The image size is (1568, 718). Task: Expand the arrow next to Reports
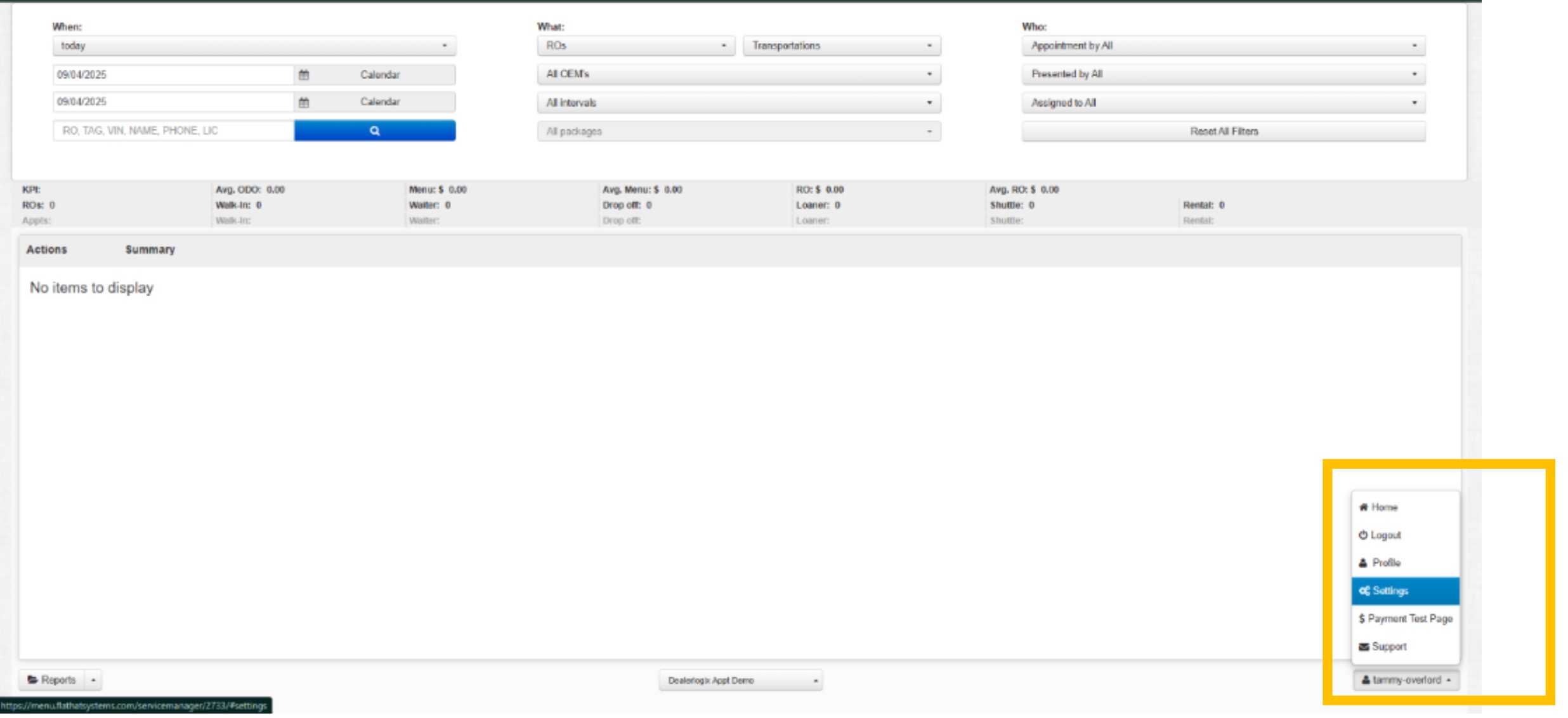(93, 680)
